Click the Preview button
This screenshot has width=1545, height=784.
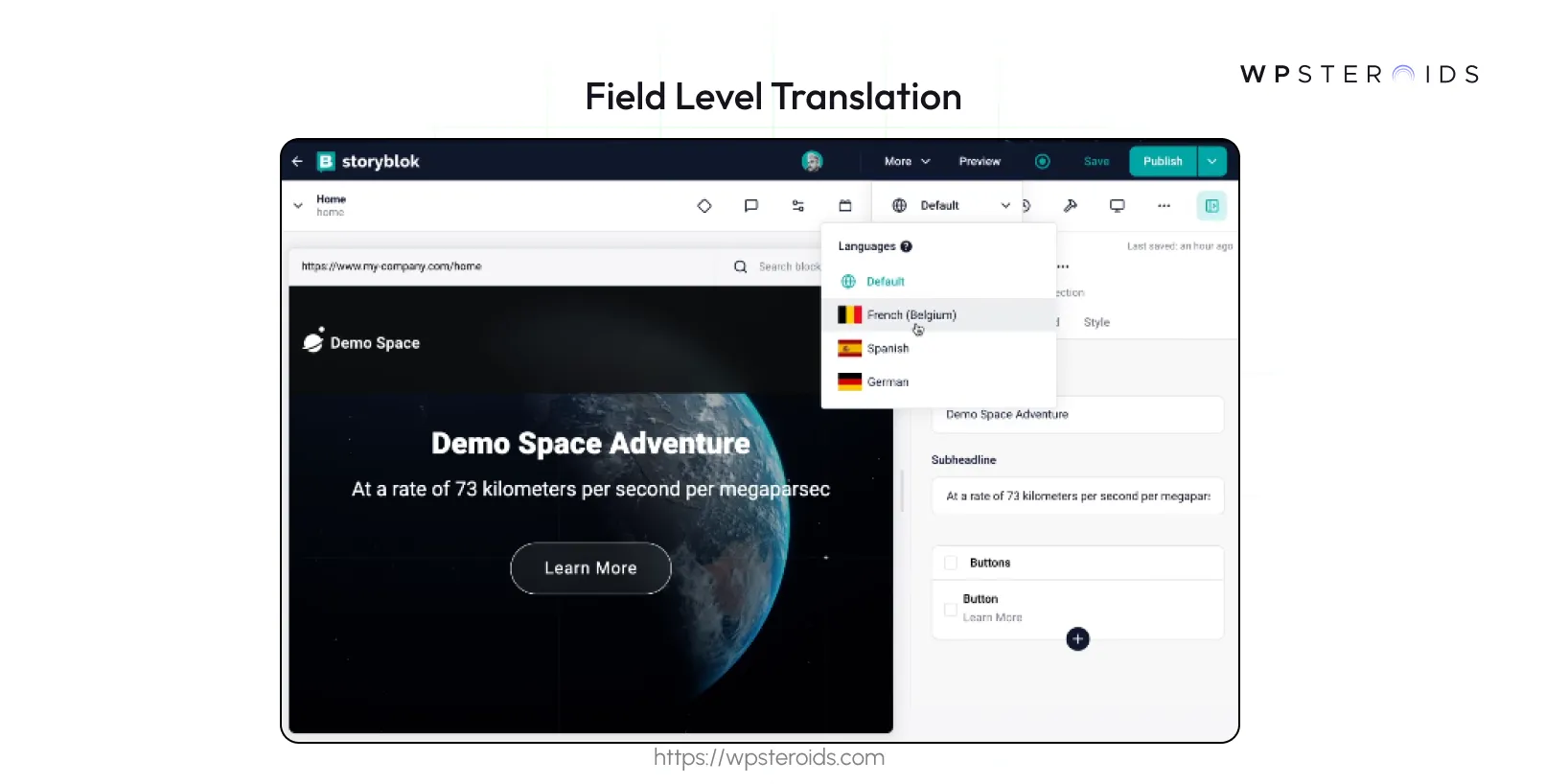(x=980, y=161)
